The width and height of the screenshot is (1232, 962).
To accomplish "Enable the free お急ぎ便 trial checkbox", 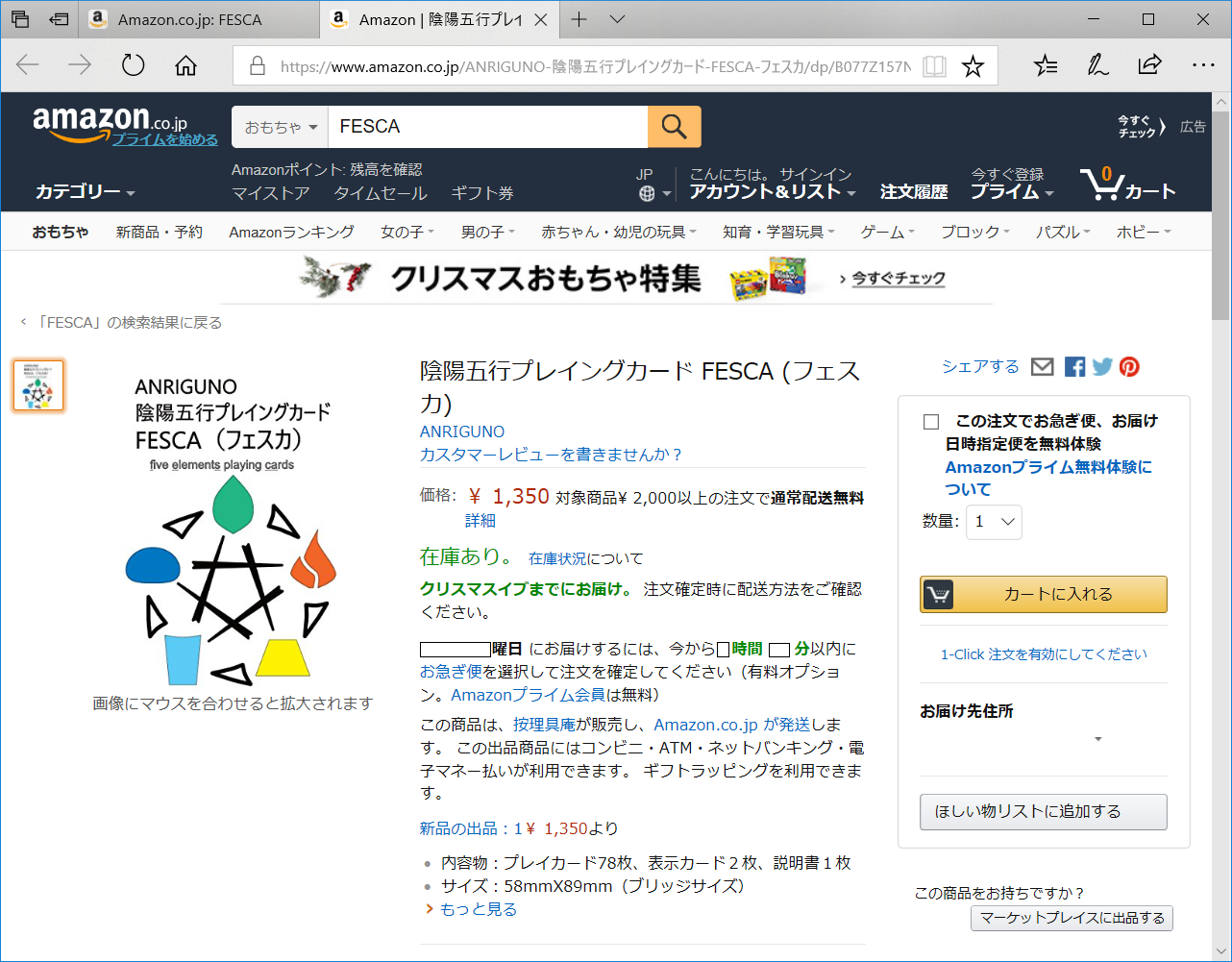I will tap(930, 421).
